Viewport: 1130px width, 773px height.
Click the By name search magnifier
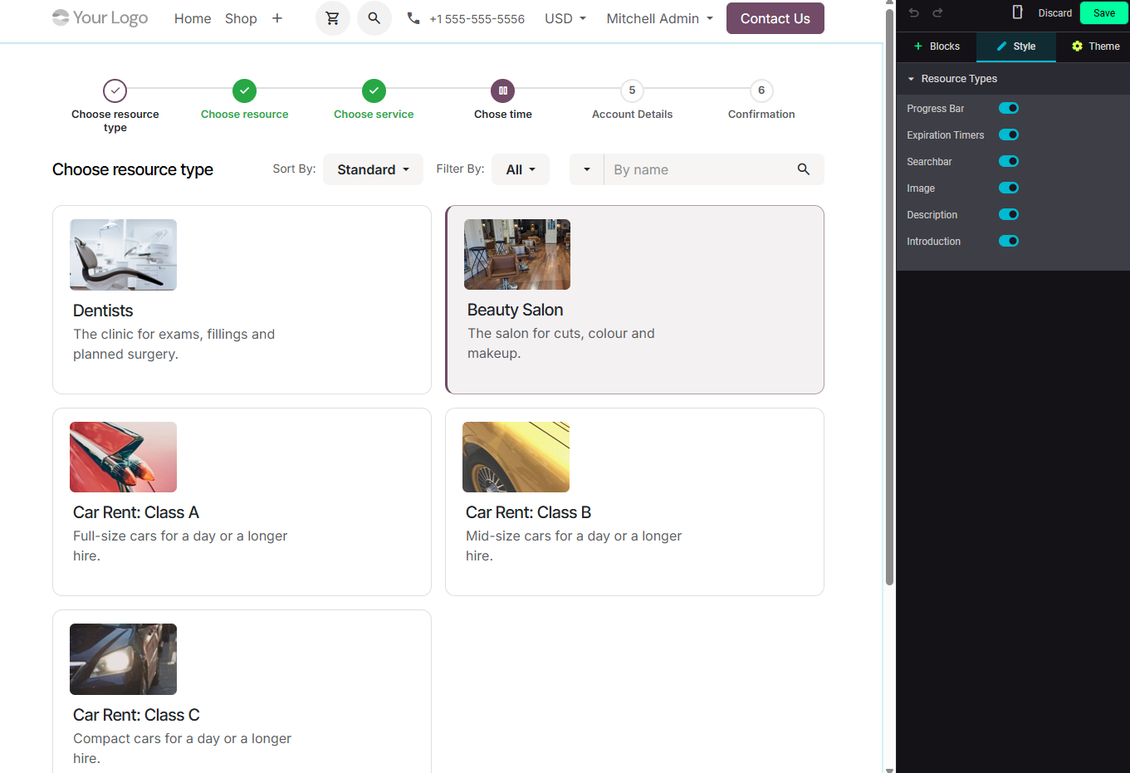803,169
